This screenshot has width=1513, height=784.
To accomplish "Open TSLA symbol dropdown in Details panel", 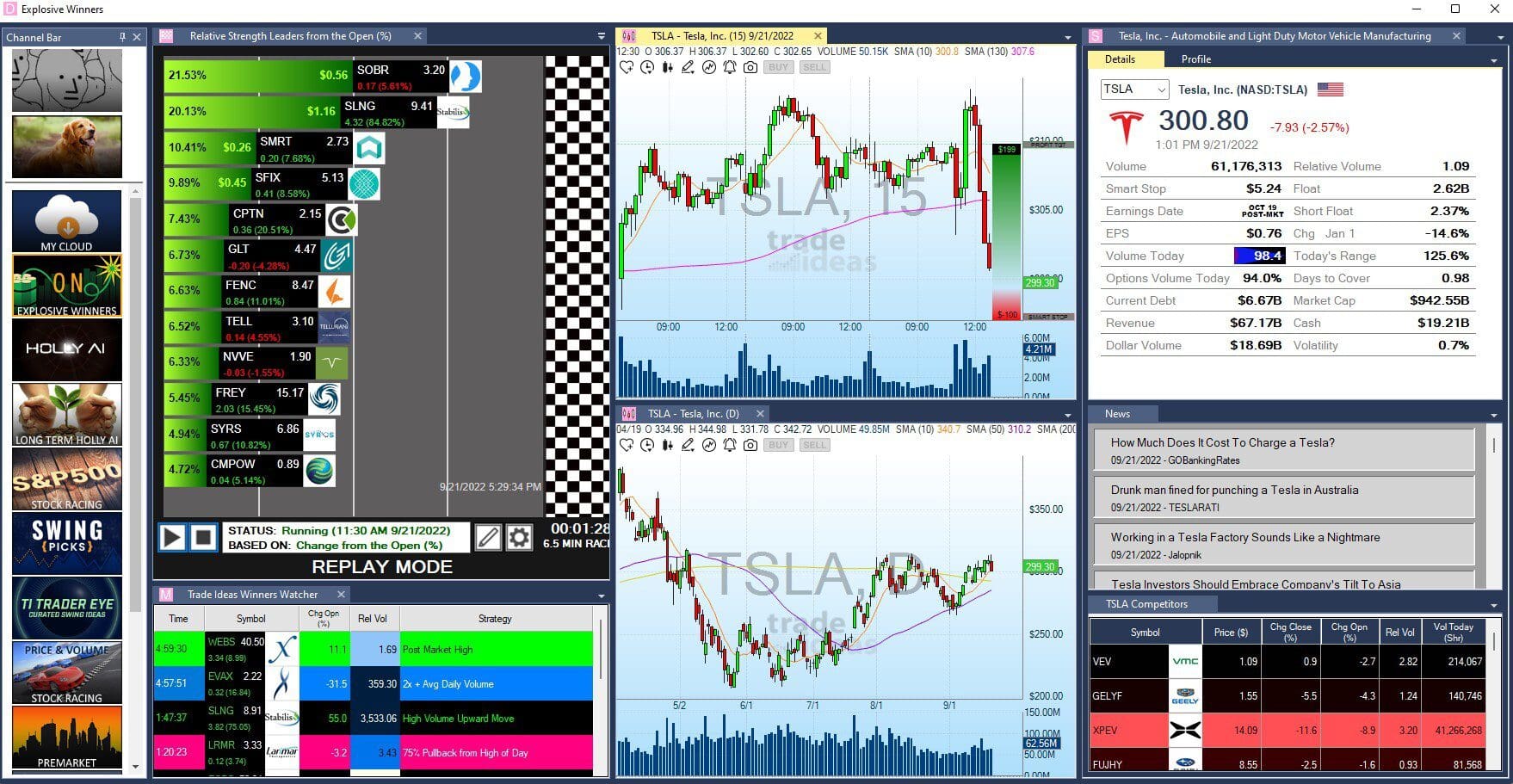I will 1161,90.
